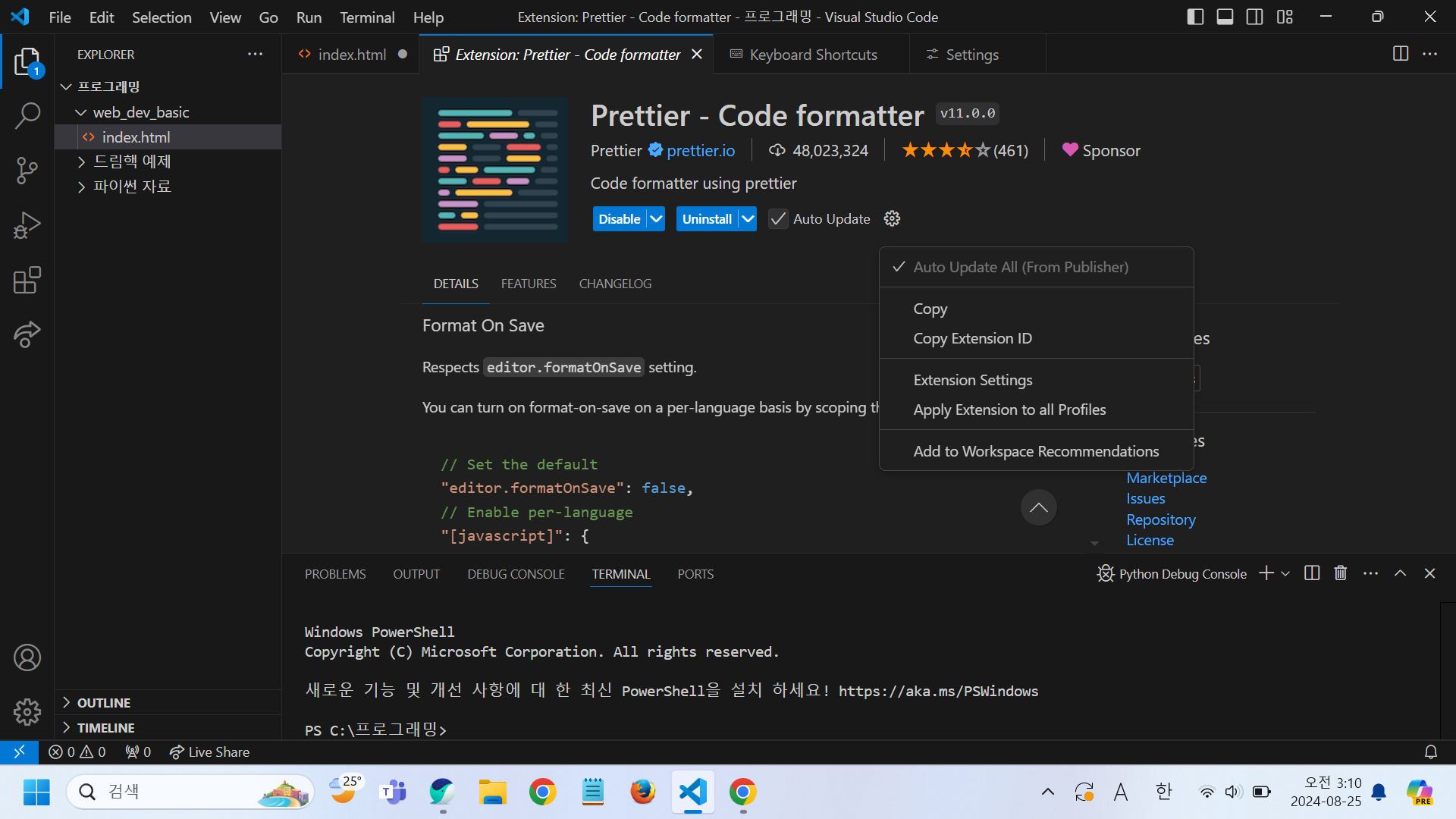Open the Extensions view icon
1456x819 pixels.
coord(27,280)
